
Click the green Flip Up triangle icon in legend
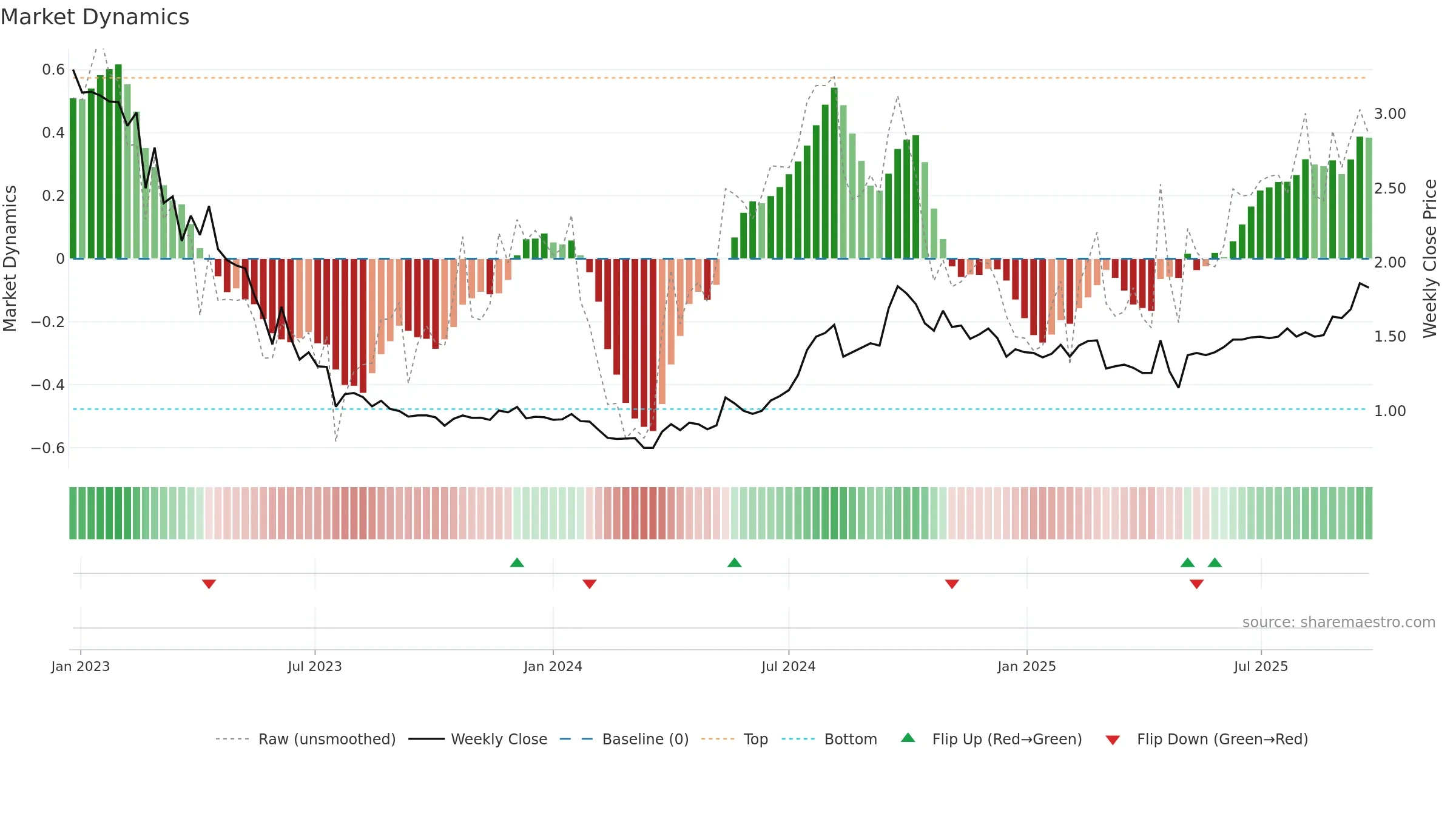pos(908,738)
